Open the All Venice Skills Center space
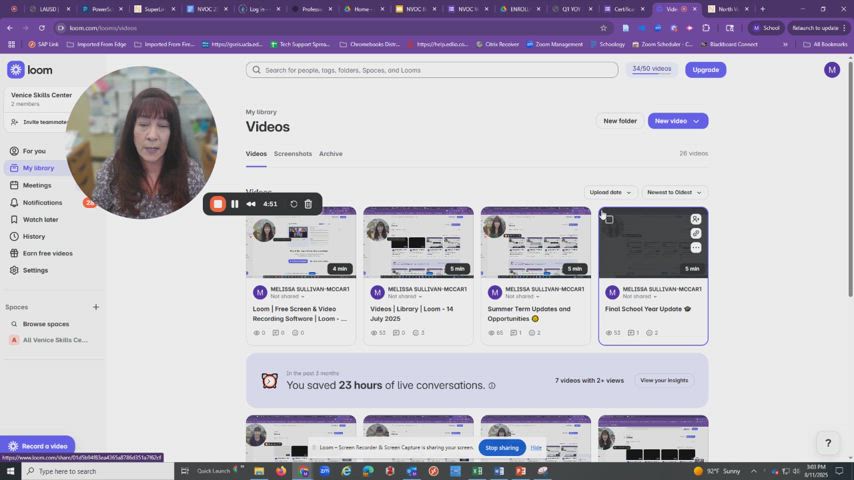The width and height of the screenshot is (854, 480). coord(54,339)
